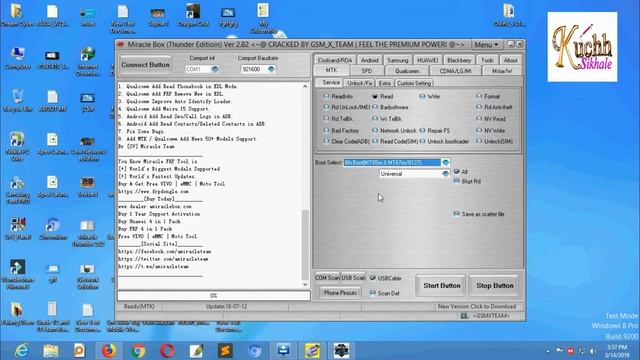Screen dimensions: 640x360
Task: Click the Phone Pinouts button
Action: [340, 293]
